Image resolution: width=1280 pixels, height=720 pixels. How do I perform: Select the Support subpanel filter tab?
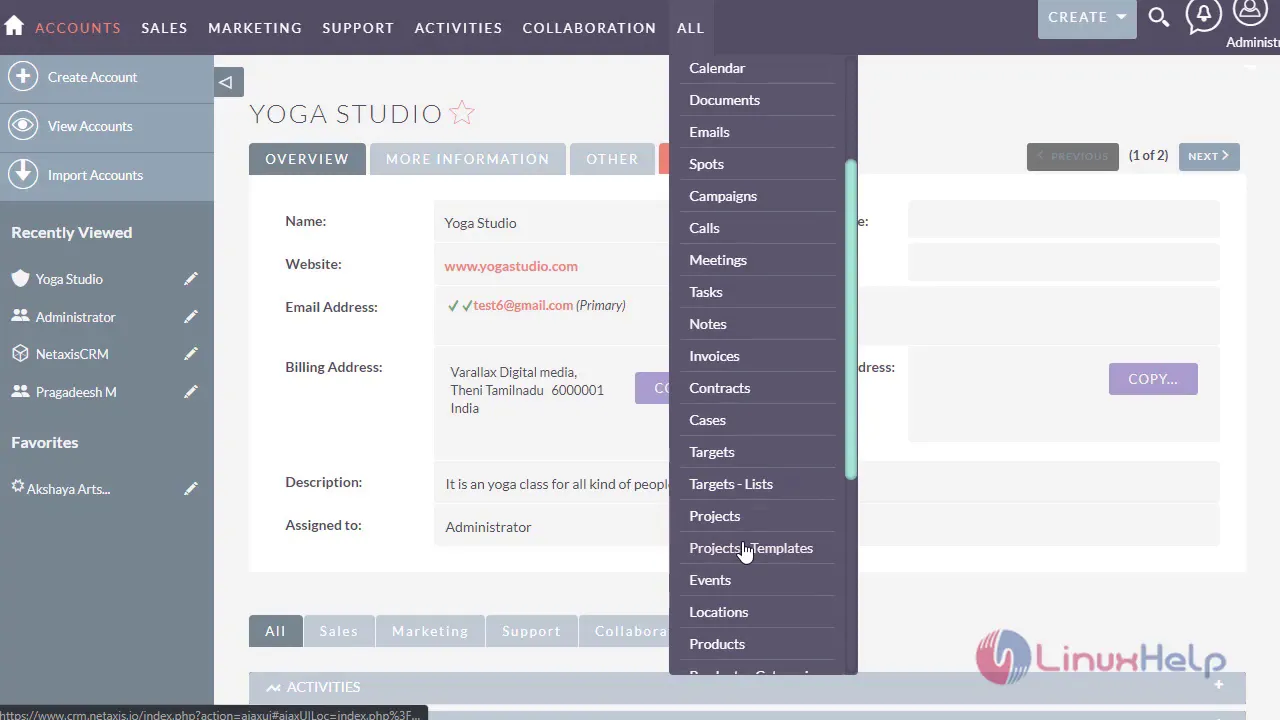[531, 631]
